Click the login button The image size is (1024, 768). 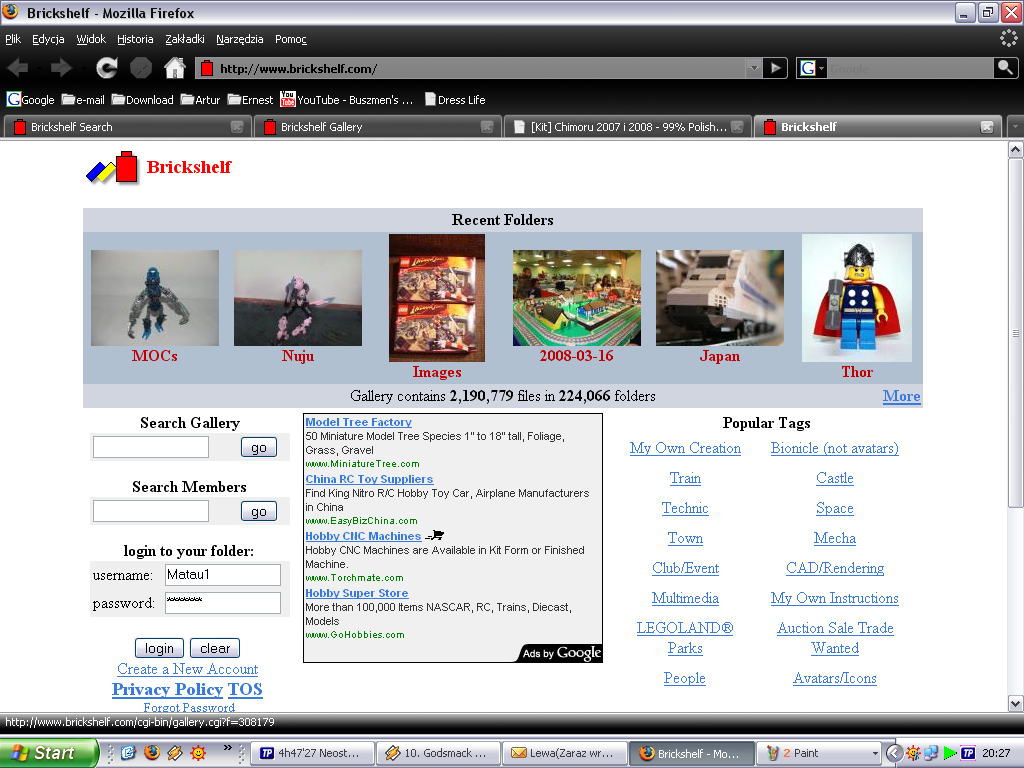coord(159,648)
